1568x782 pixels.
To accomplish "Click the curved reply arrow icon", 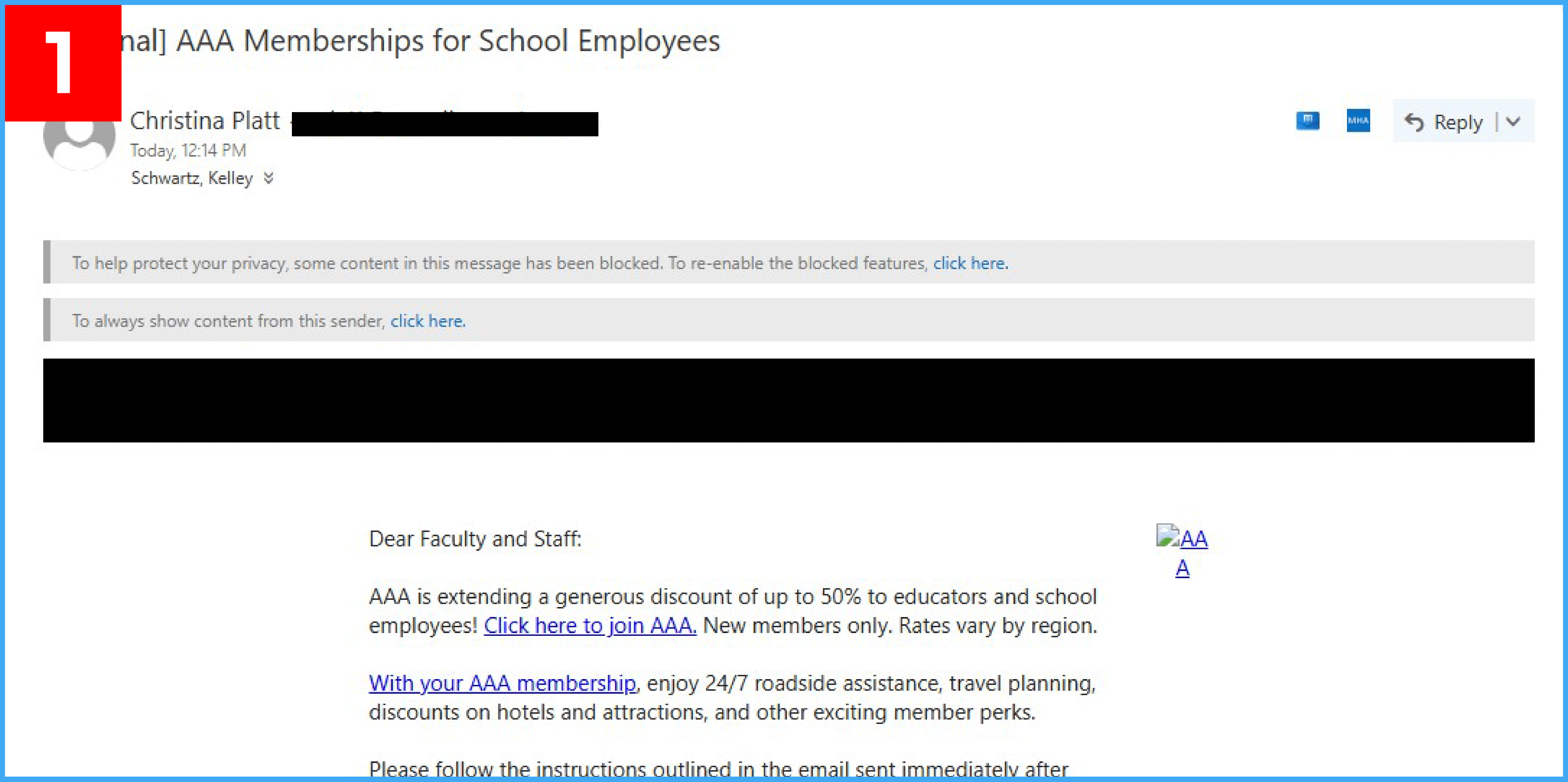I will (1413, 122).
